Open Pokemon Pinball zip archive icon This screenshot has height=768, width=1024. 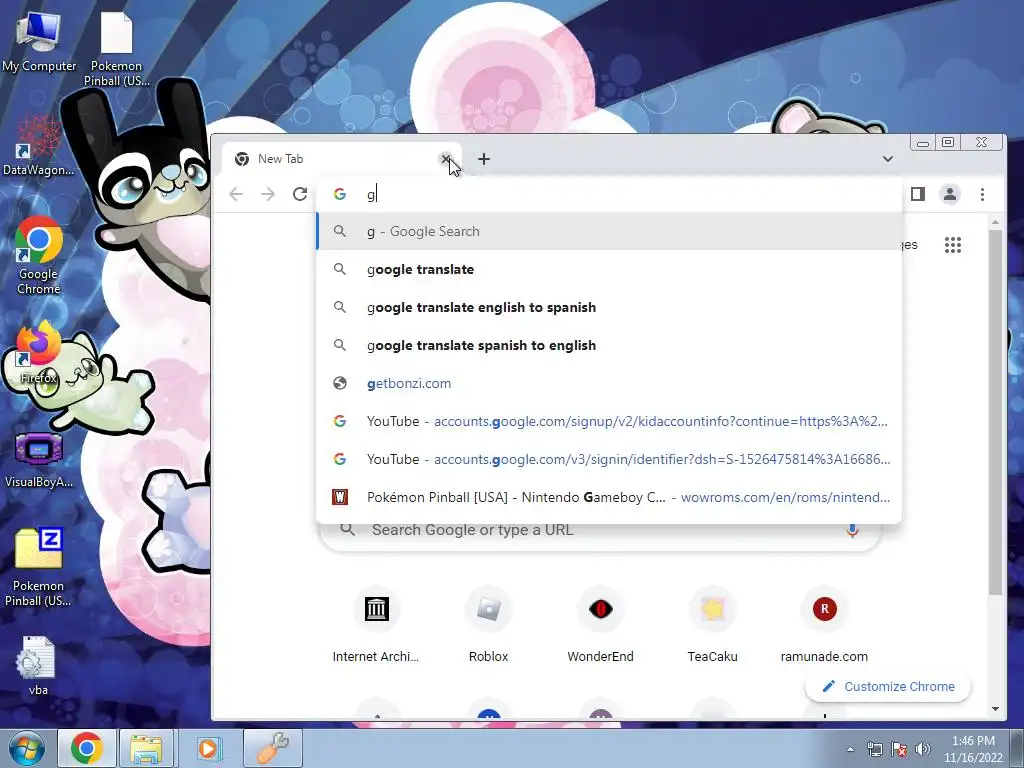pos(39,567)
